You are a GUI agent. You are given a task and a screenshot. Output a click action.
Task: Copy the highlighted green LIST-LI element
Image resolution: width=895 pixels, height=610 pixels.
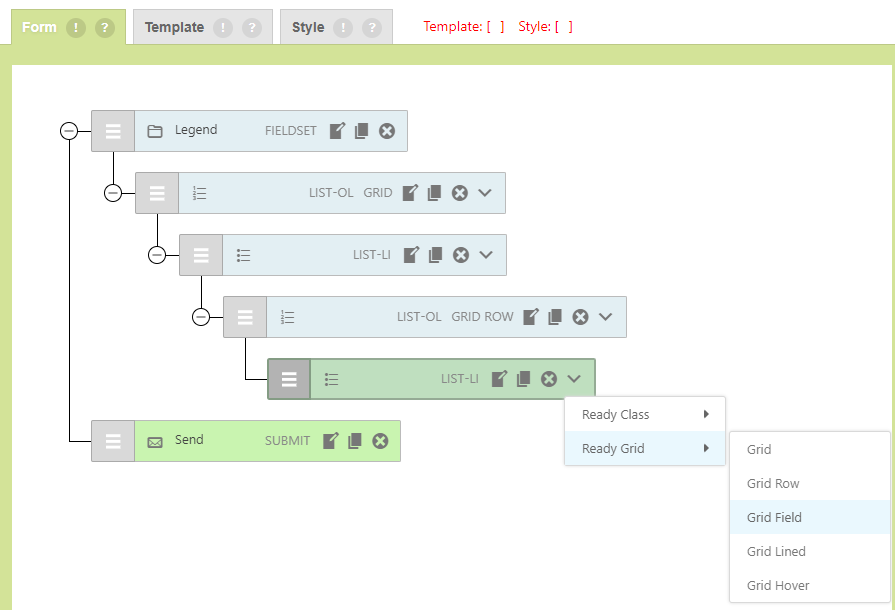[523, 379]
